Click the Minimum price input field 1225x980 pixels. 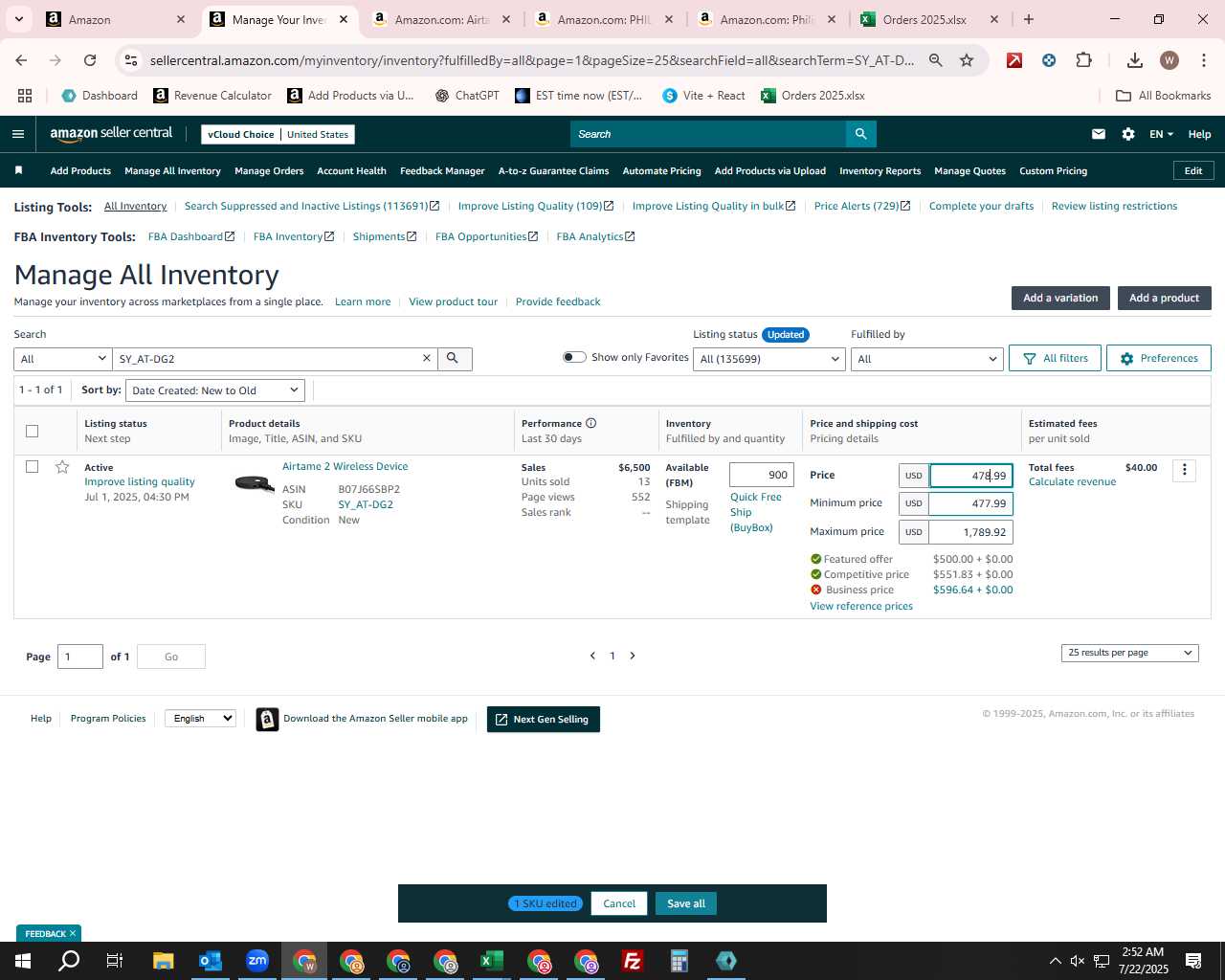coord(971,503)
